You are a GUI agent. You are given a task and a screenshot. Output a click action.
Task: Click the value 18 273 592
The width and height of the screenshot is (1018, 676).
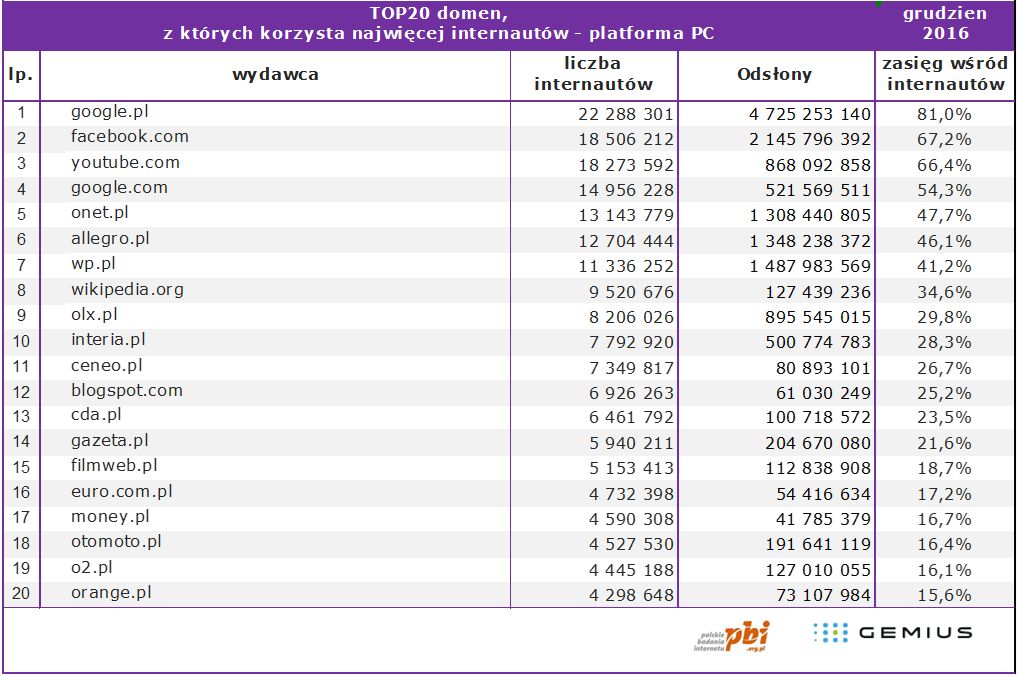[626, 166]
